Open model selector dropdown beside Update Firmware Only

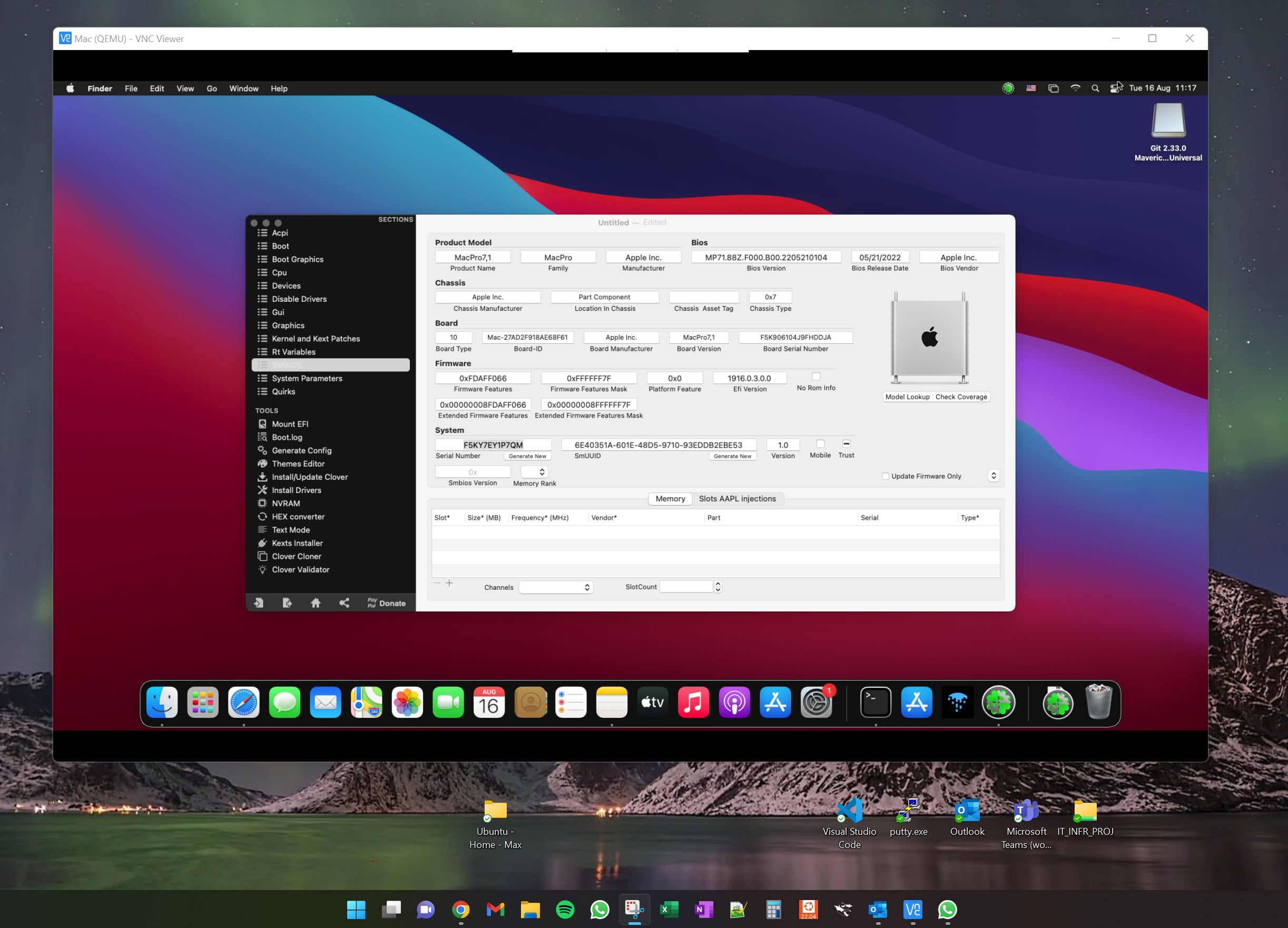(x=993, y=476)
